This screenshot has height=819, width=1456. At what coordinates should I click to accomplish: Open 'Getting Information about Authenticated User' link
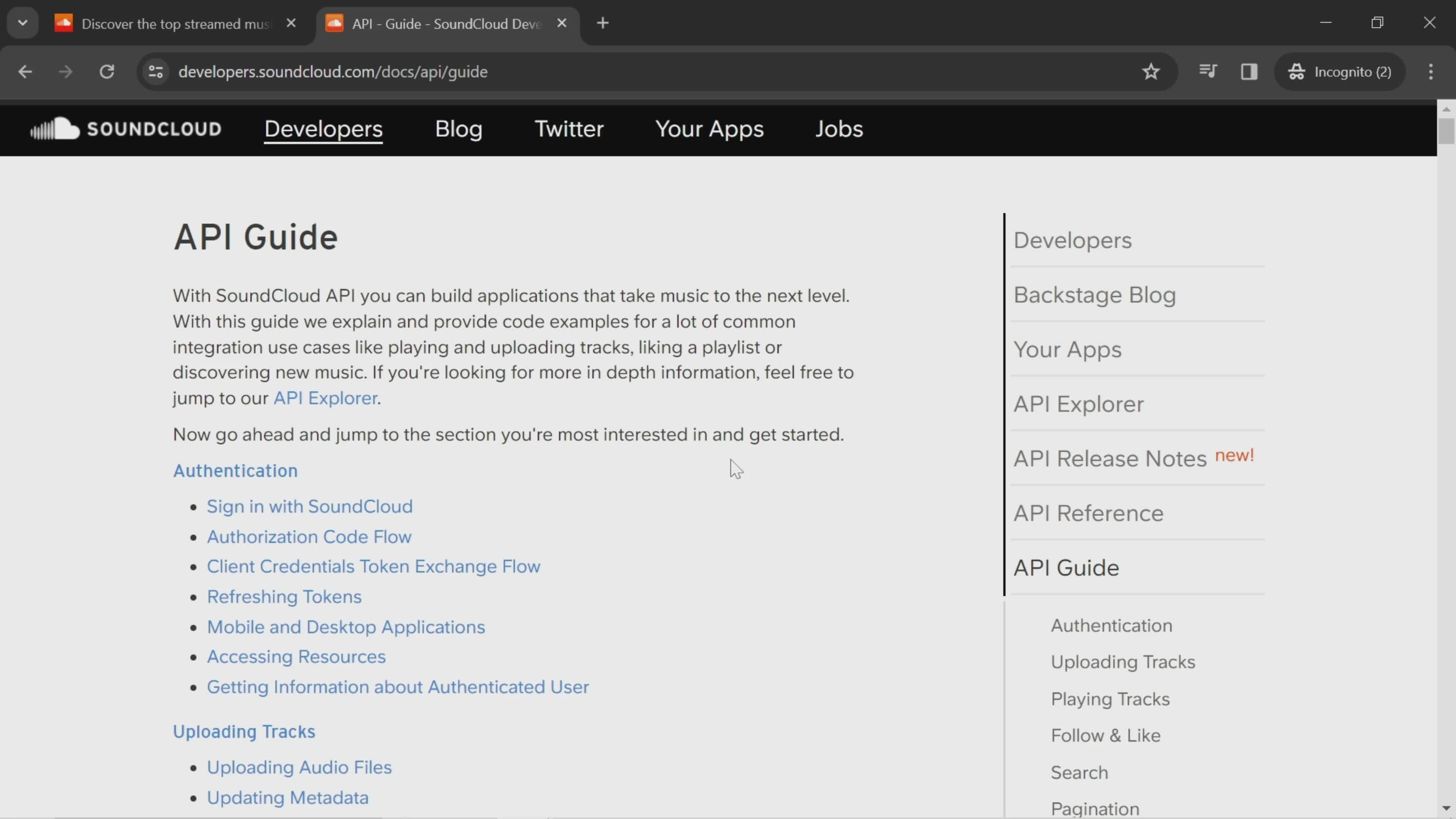(397, 687)
